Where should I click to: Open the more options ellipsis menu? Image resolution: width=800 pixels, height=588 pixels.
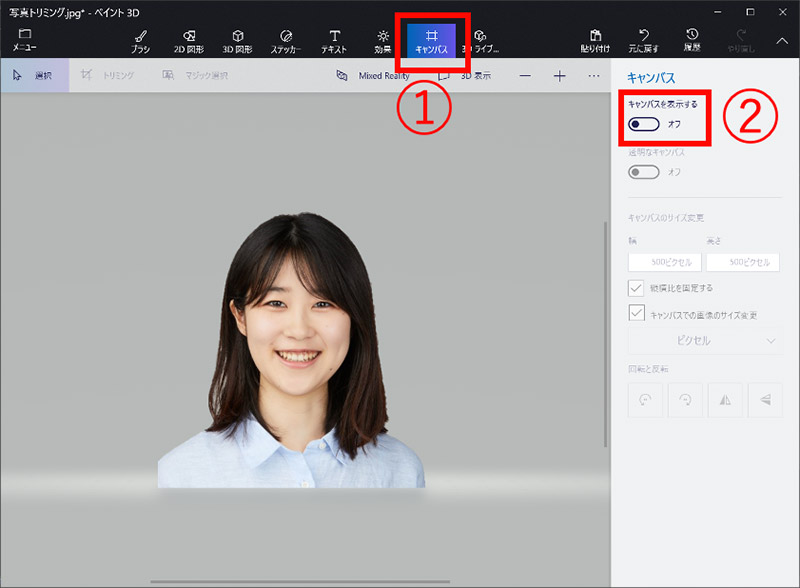click(594, 76)
